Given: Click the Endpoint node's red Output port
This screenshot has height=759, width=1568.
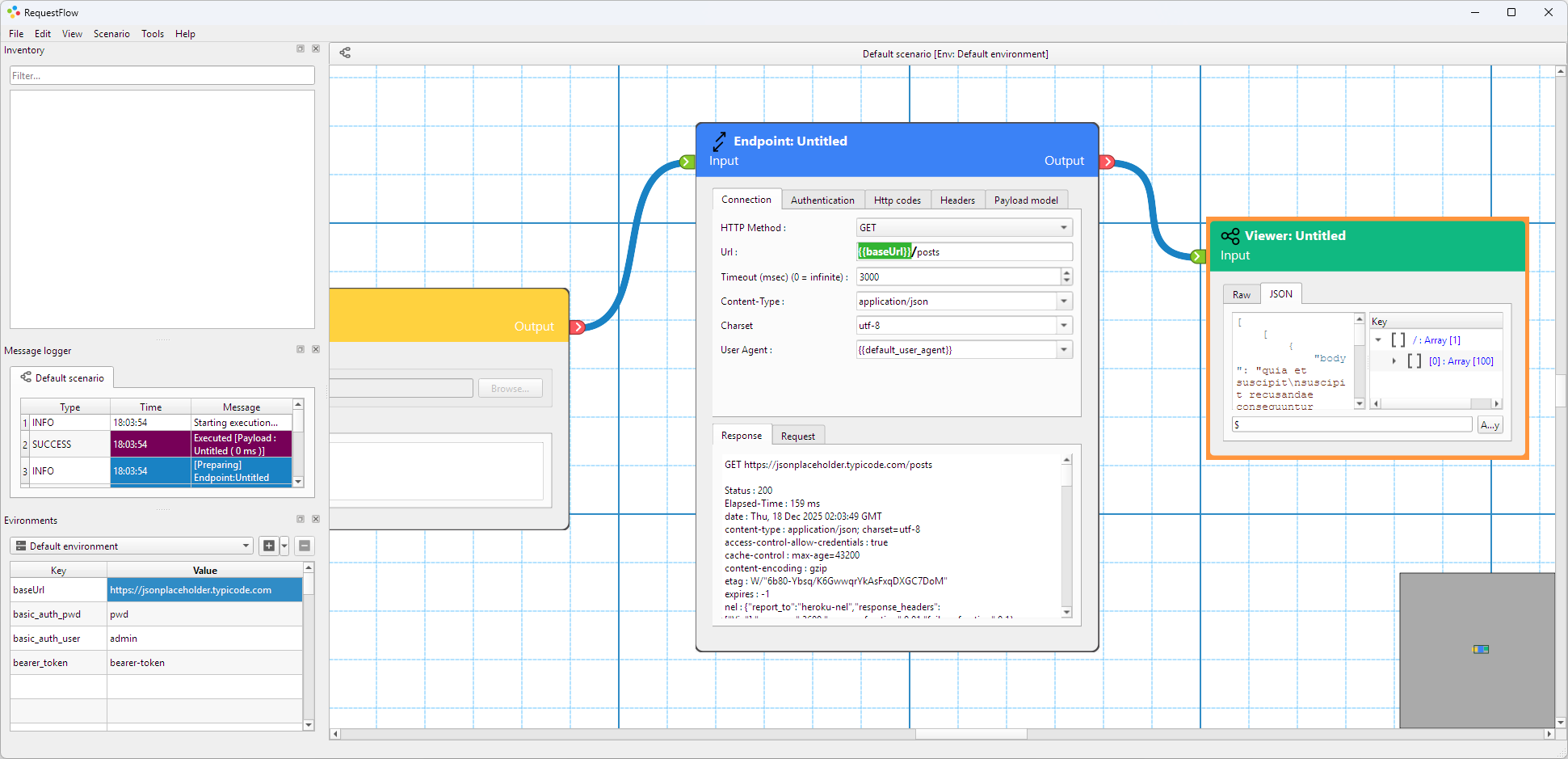Looking at the screenshot, I should [x=1108, y=162].
